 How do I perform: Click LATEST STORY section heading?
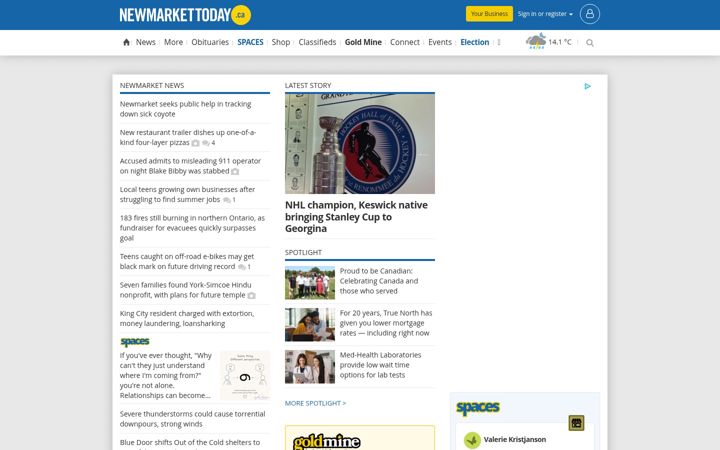[308, 85]
